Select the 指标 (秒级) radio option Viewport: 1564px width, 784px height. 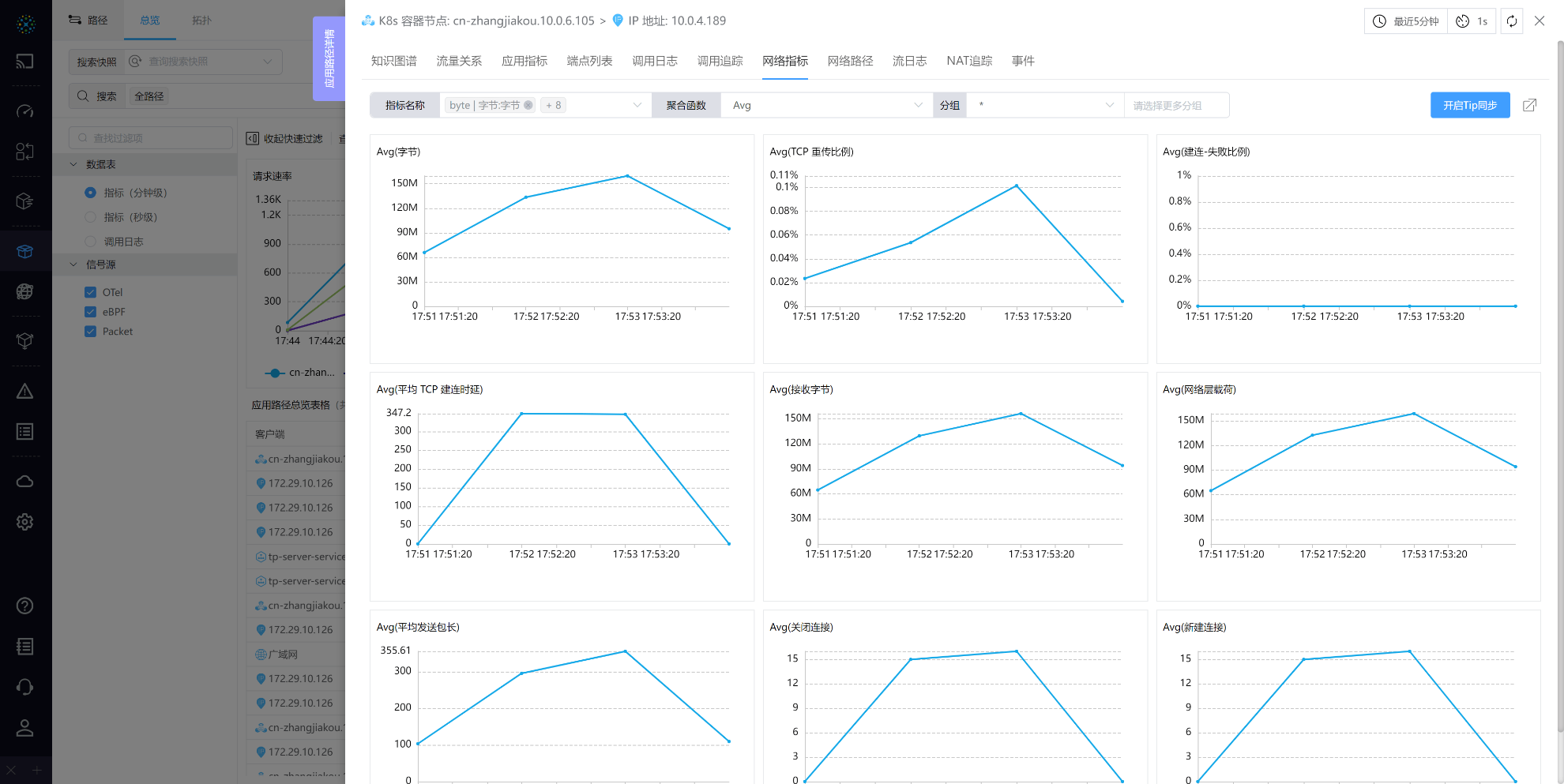coord(90,217)
